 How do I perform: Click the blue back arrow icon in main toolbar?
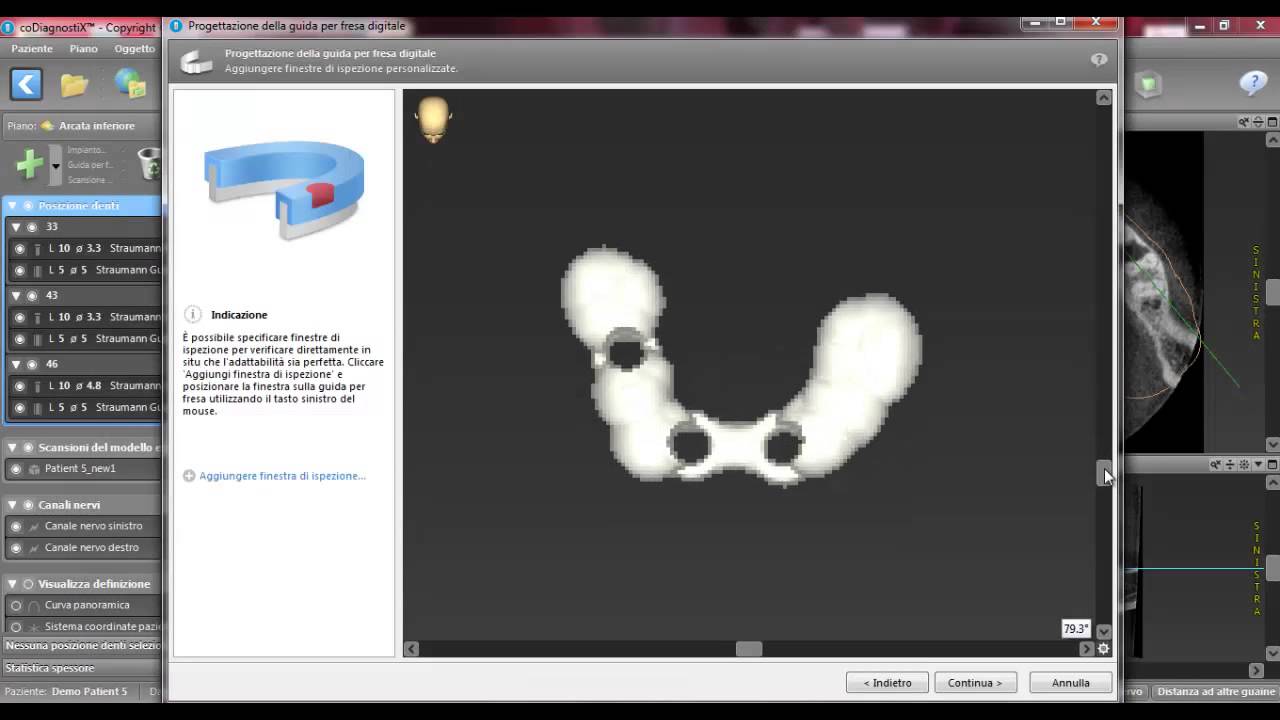point(26,84)
